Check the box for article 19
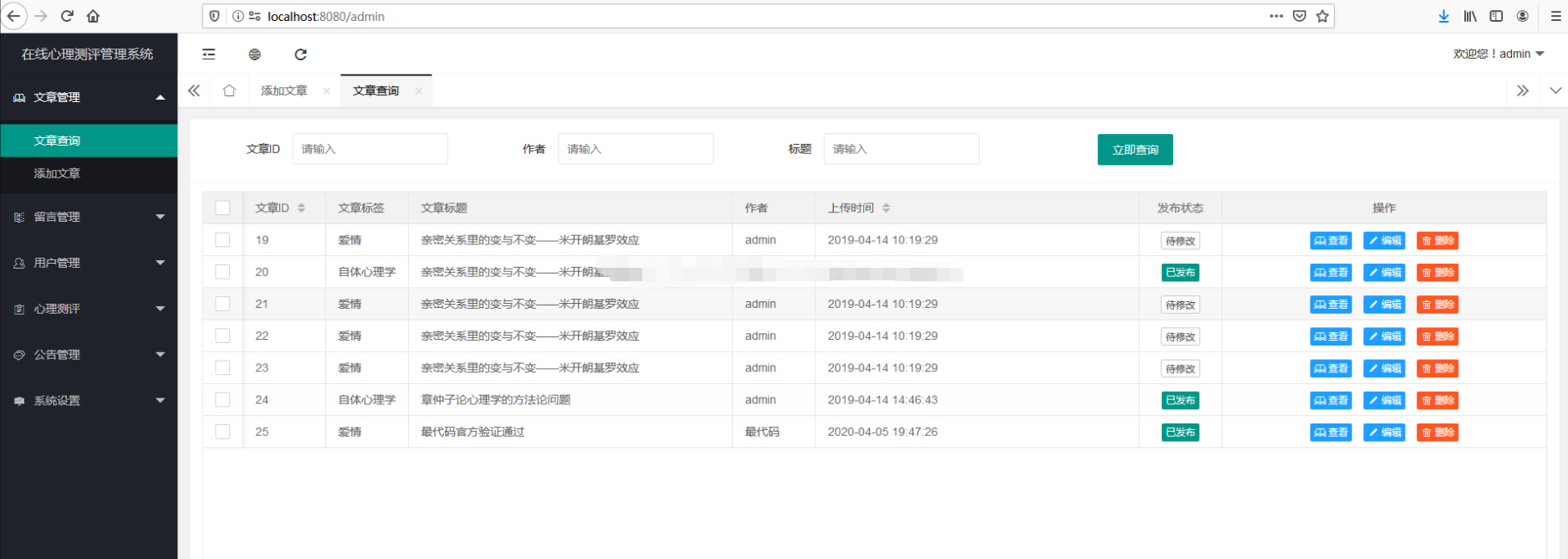The height and width of the screenshot is (559, 1568). [222, 239]
